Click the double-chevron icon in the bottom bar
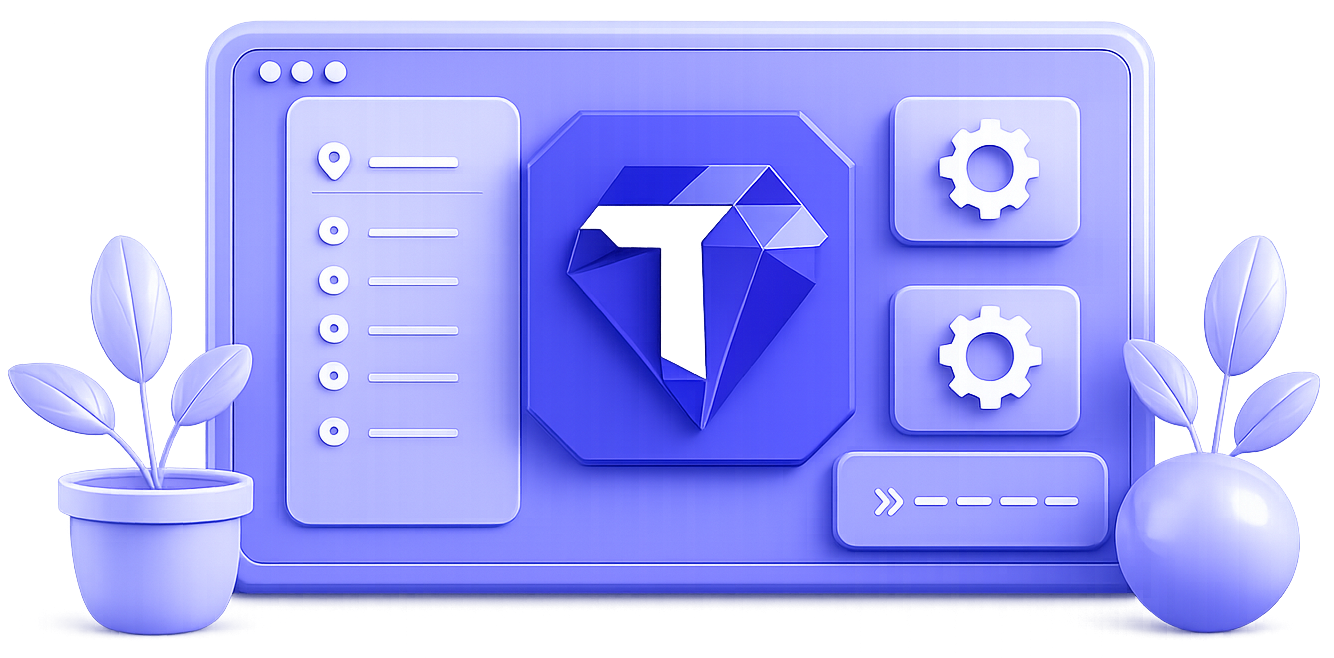Viewport: 1334px width, 658px height. pos(887,501)
